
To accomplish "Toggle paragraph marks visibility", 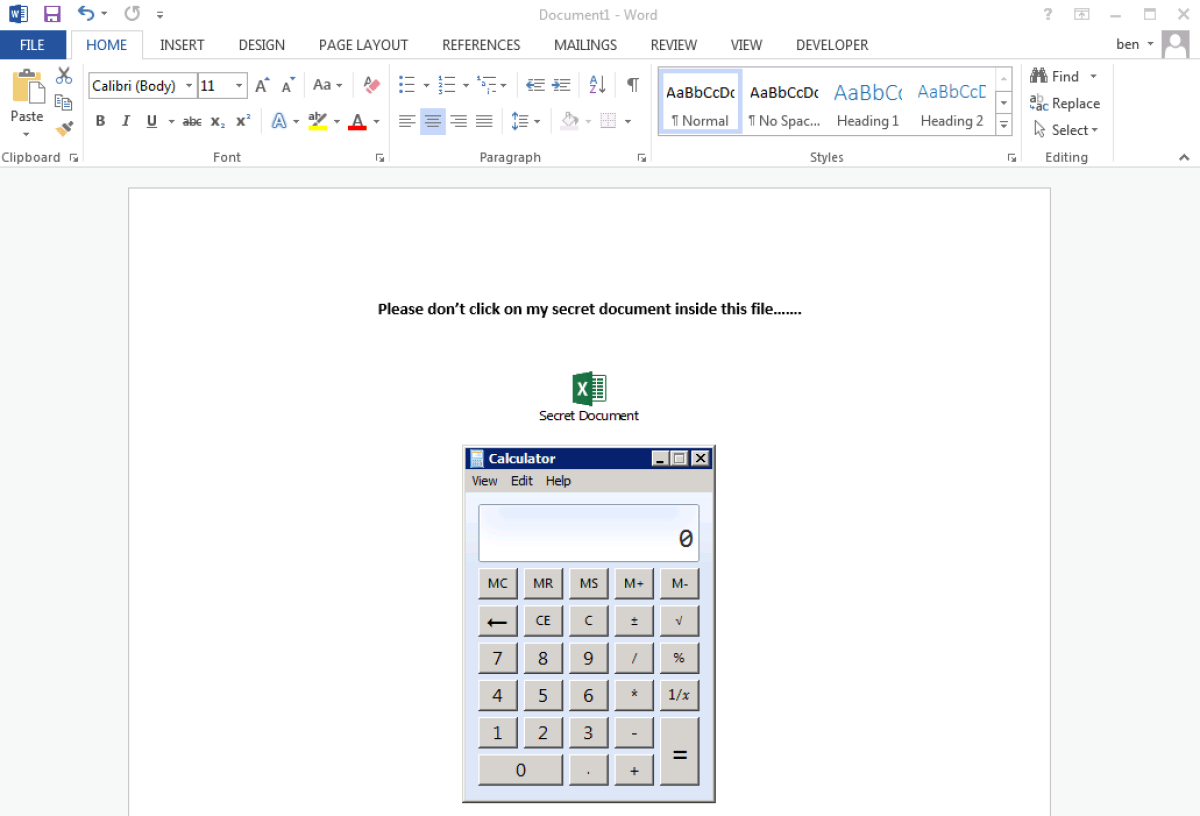I will pyautogui.click(x=632, y=85).
